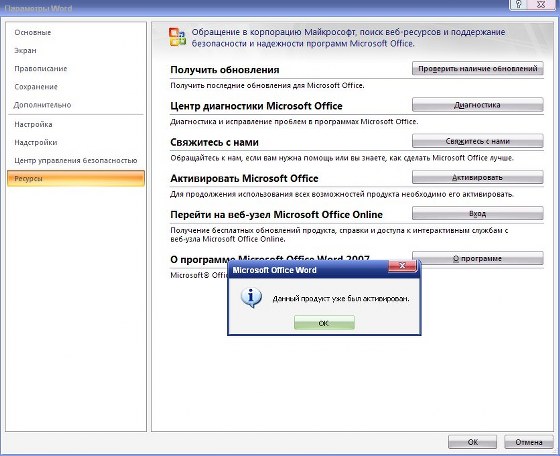
Task: Switch to Дополнительно settings
Action: click(x=42, y=105)
